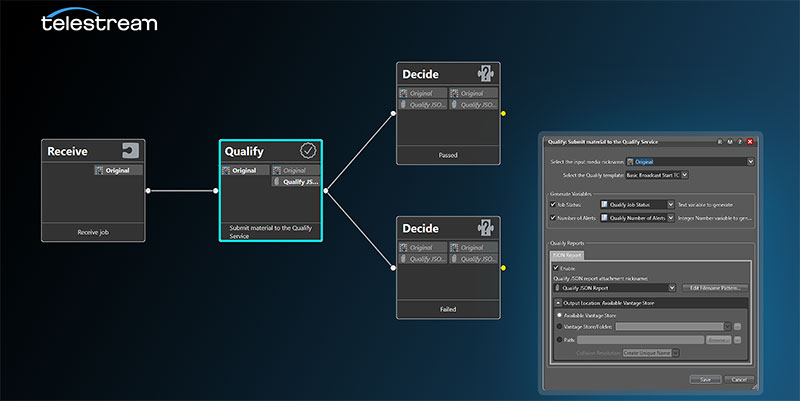
Task: Click the R button in dialog title bar
Action: coord(719,142)
